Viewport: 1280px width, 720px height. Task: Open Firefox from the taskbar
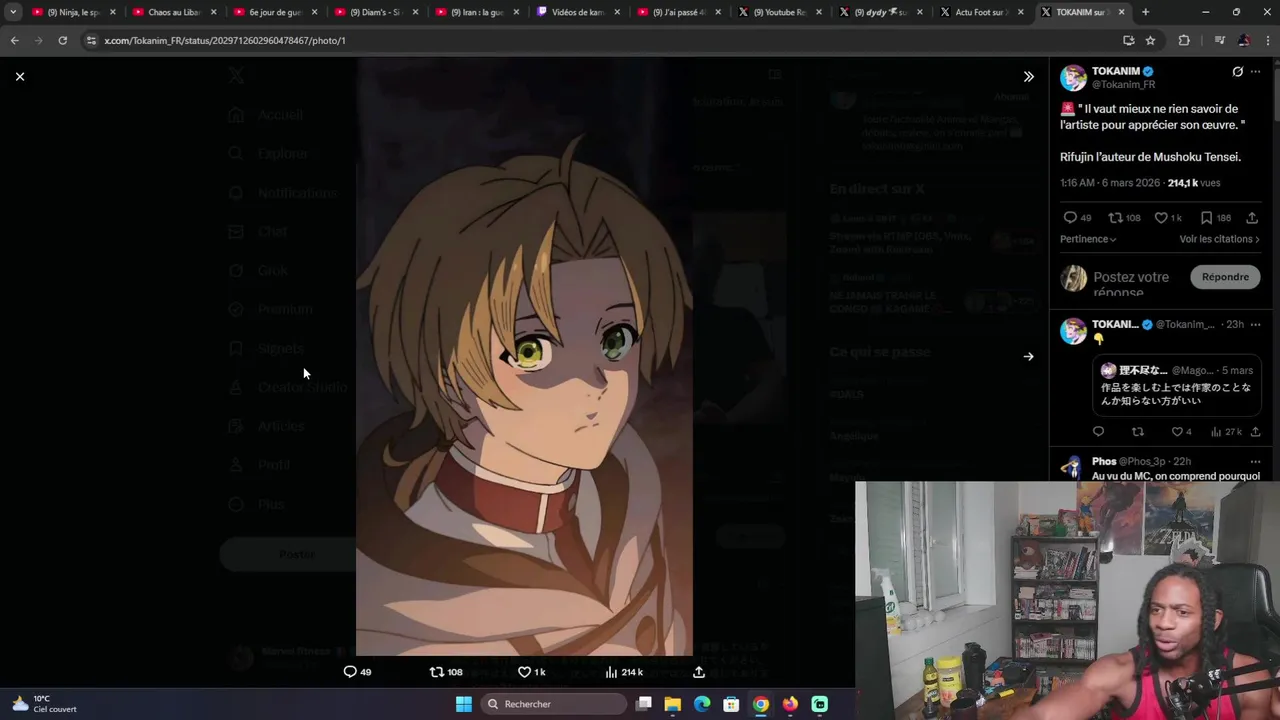click(790, 704)
